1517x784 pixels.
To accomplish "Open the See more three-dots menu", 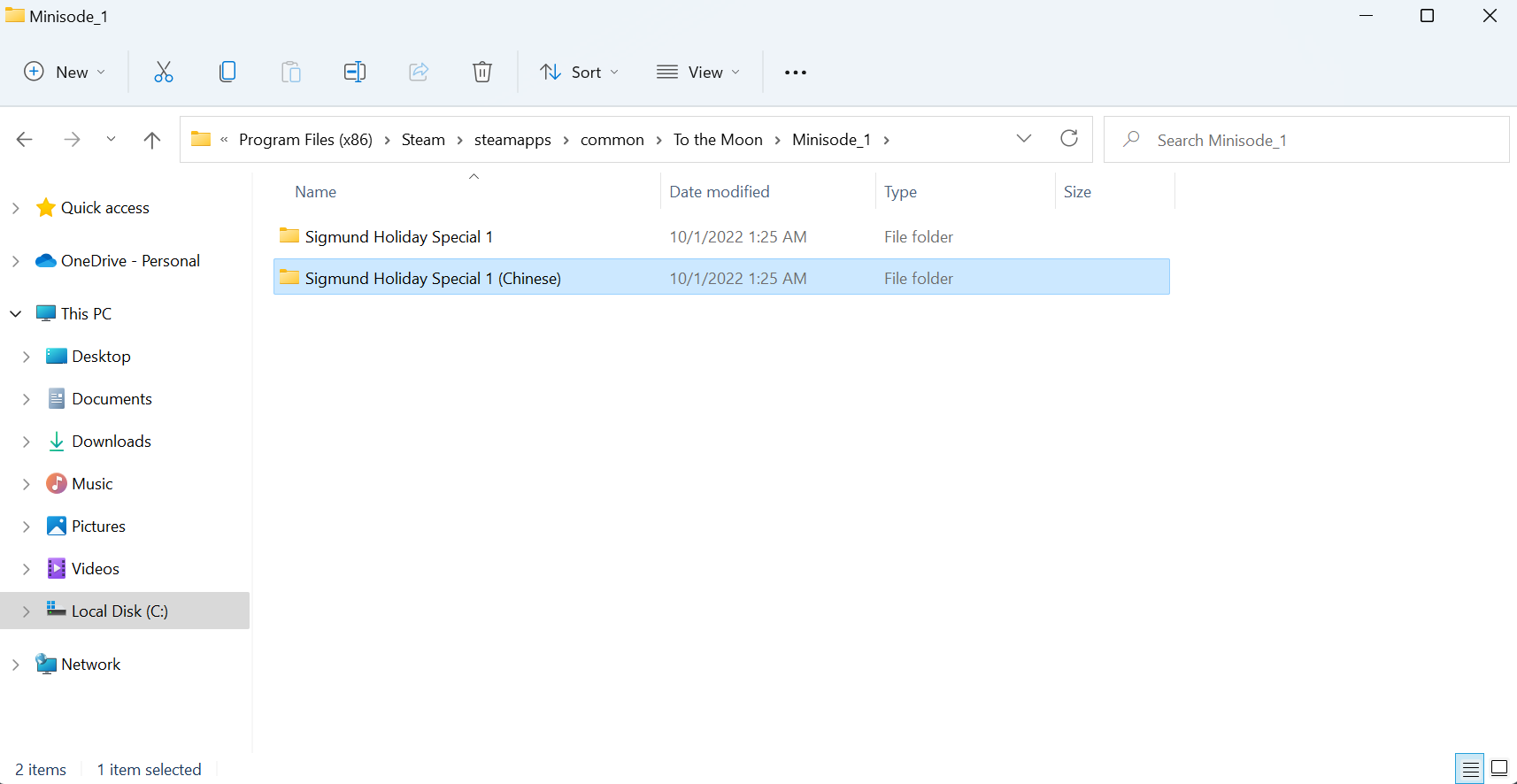I will coord(796,73).
